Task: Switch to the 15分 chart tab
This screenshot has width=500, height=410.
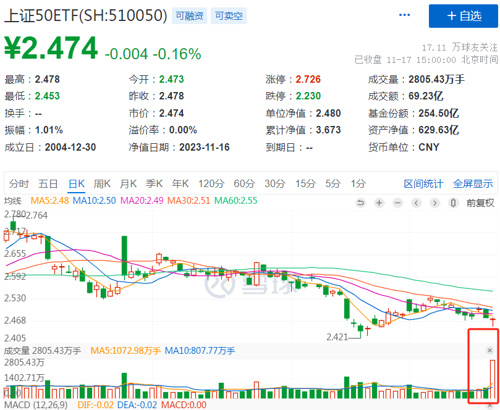Action: coord(305,183)
